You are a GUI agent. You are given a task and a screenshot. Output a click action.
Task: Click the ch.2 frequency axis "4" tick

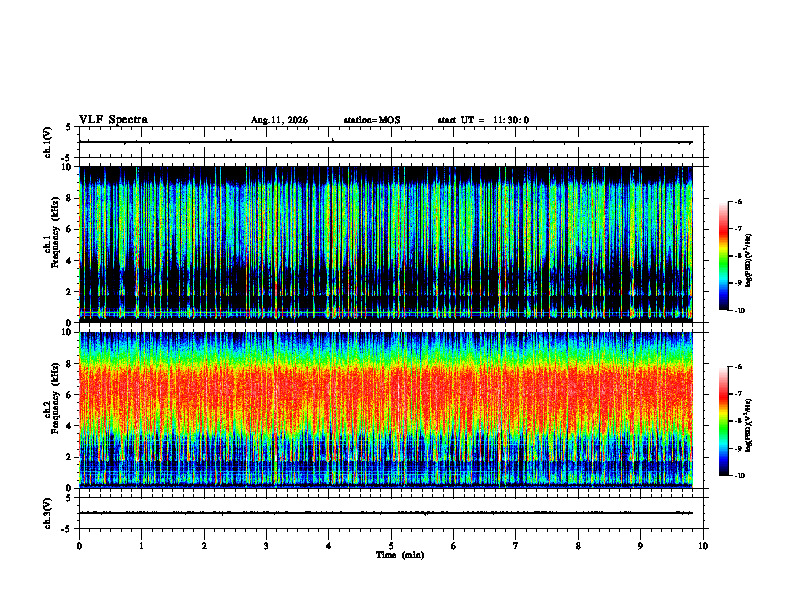[x=69, y=426]
